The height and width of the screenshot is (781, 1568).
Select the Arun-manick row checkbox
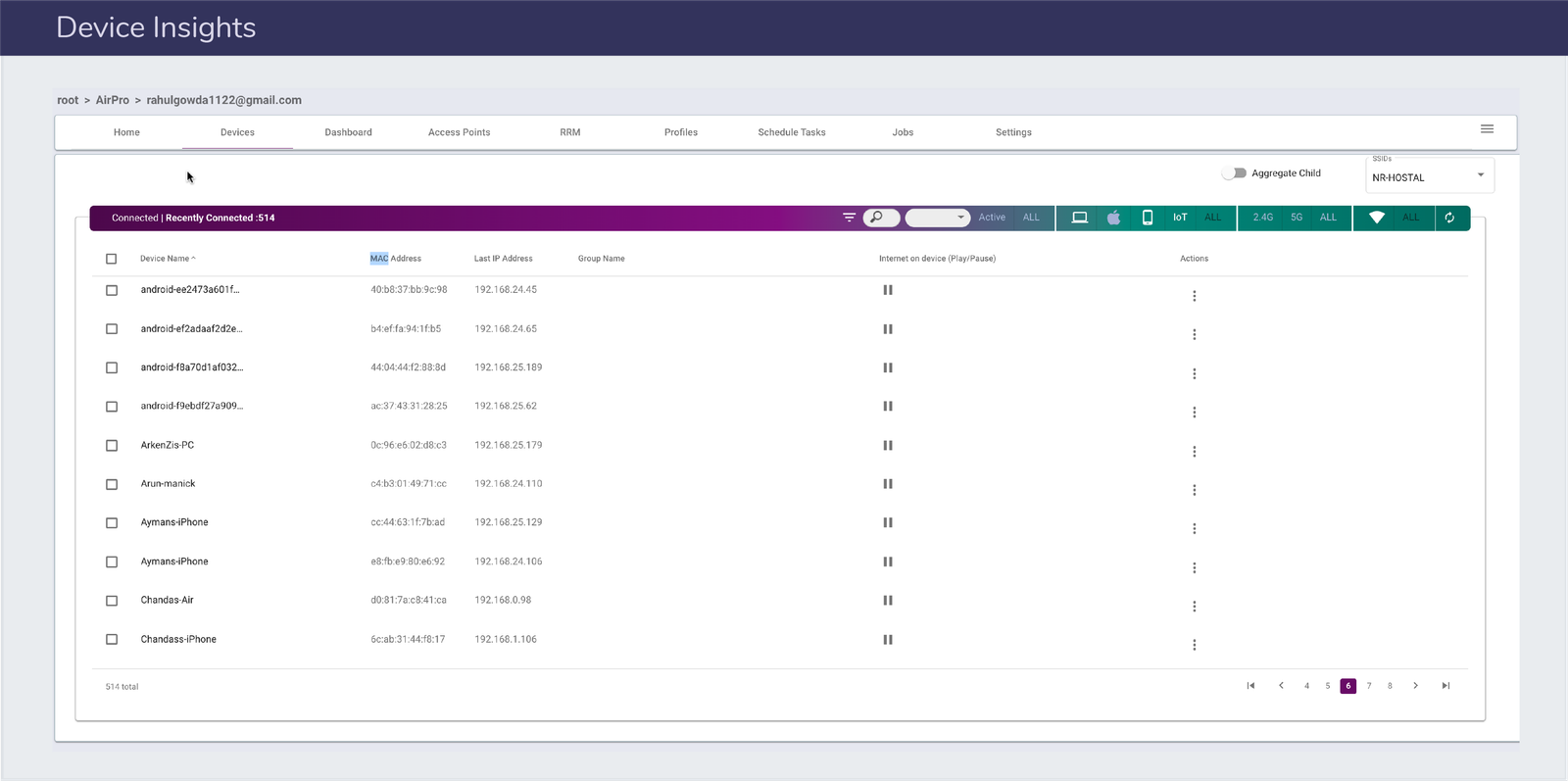pyautogui.click(x=112, y=484)
